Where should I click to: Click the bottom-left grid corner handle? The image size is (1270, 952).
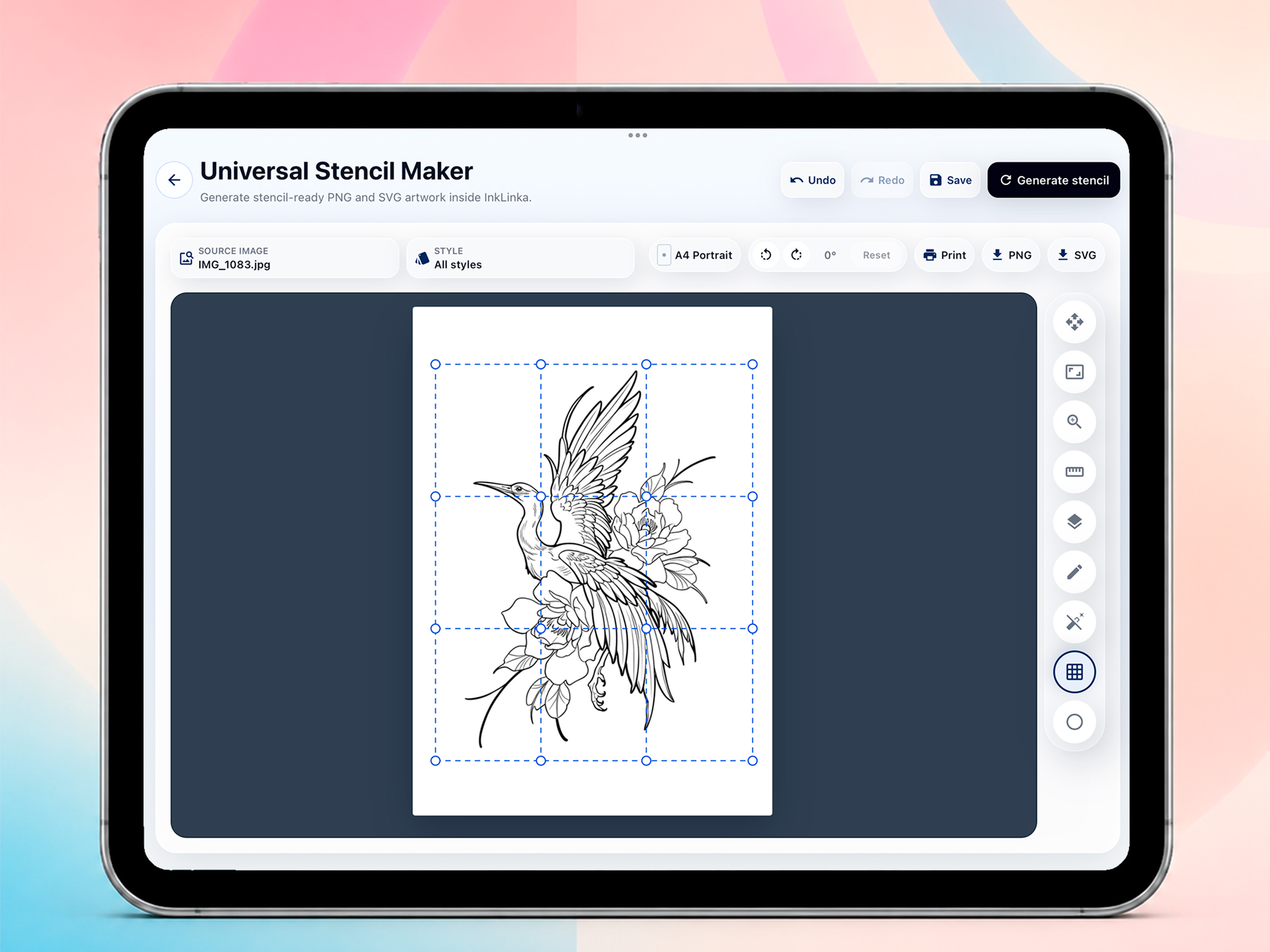pos(435,761)
